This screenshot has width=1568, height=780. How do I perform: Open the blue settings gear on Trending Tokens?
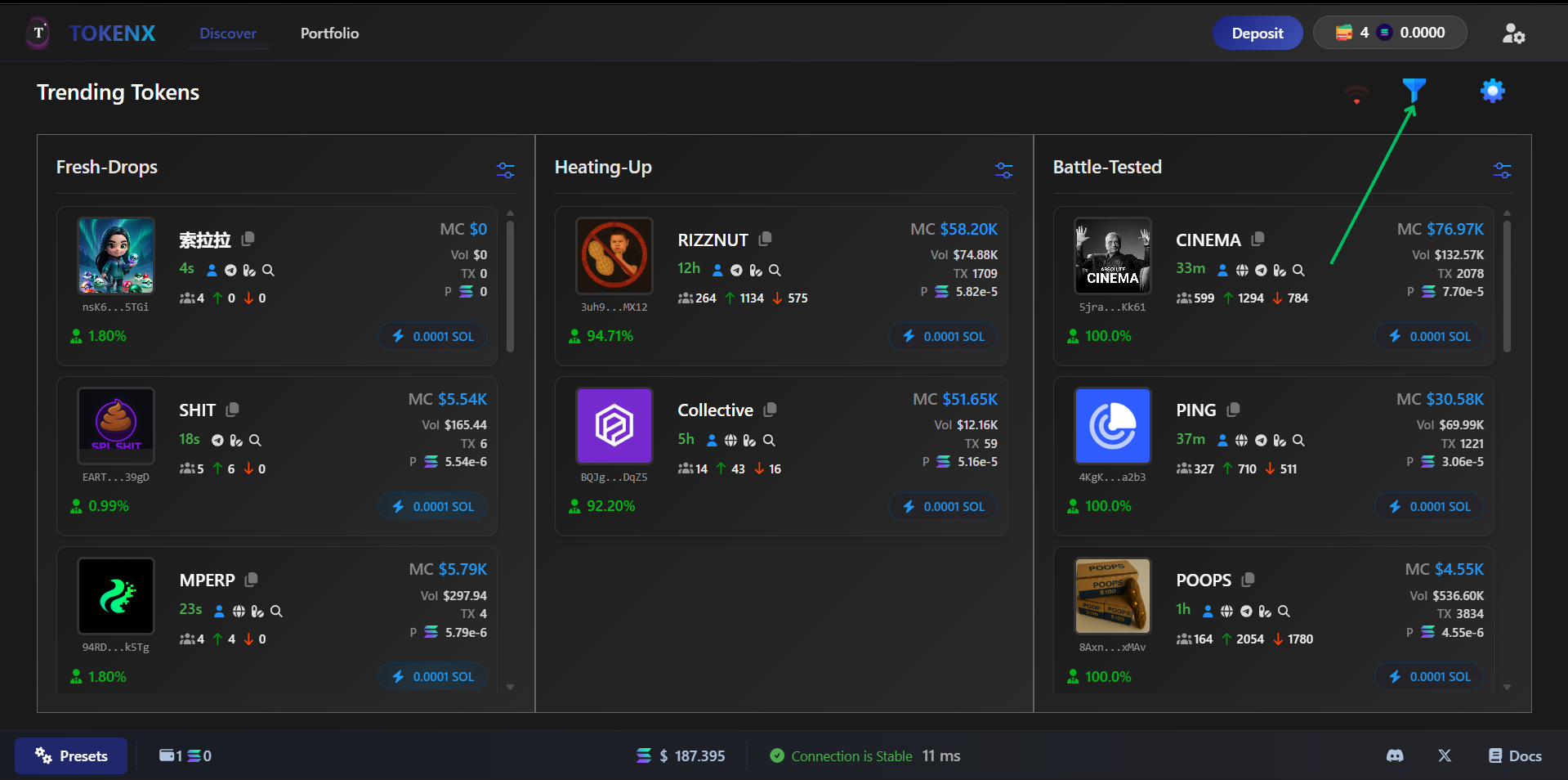[1493, 90]
